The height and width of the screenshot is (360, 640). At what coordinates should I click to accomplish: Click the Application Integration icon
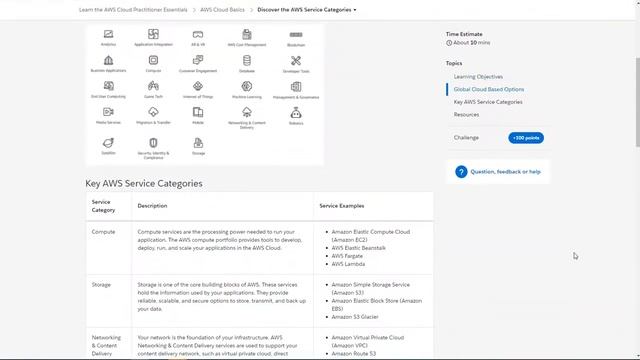click(153, 34)
